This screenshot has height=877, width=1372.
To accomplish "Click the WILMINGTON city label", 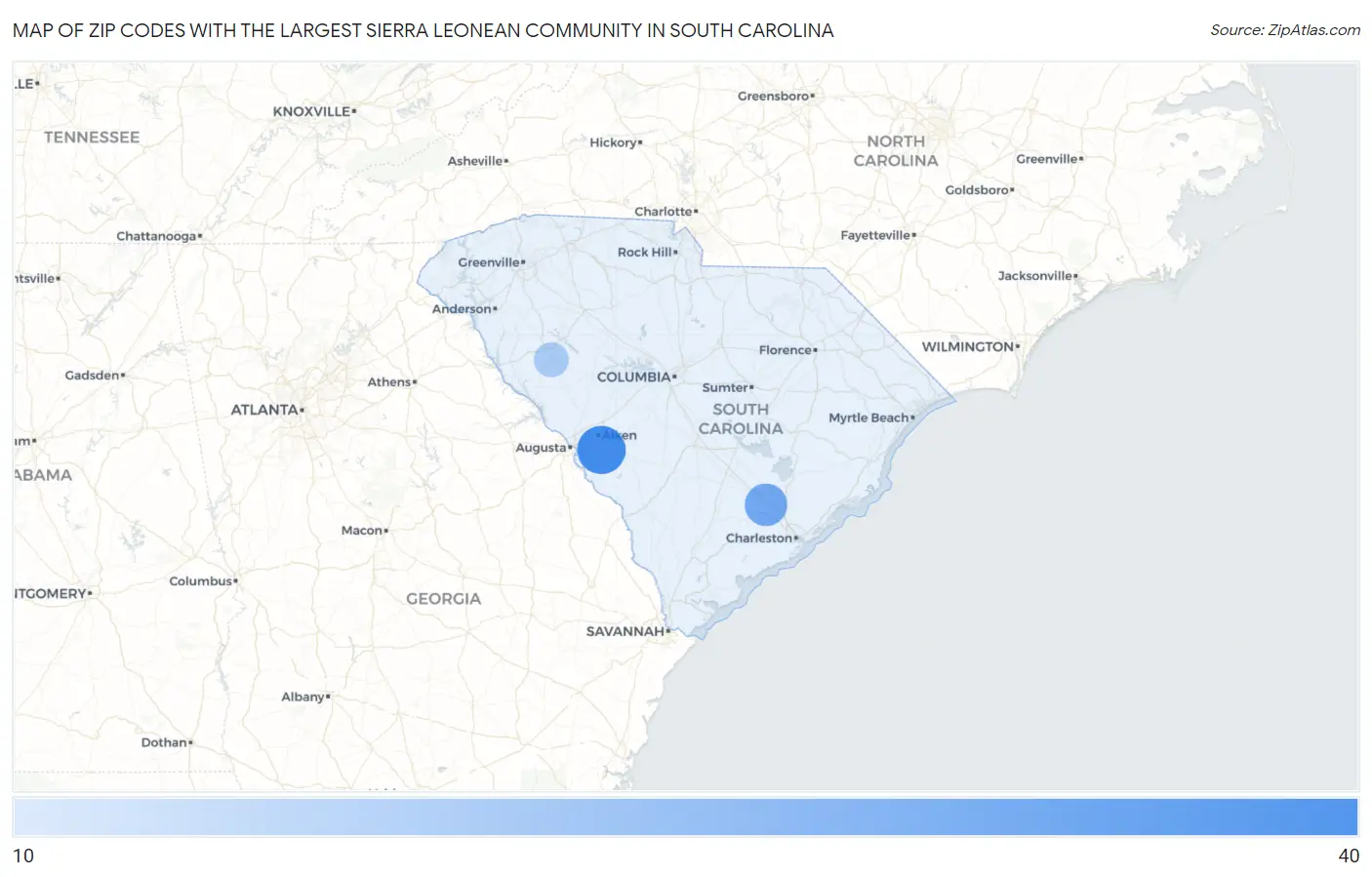I will pos(968,346).
